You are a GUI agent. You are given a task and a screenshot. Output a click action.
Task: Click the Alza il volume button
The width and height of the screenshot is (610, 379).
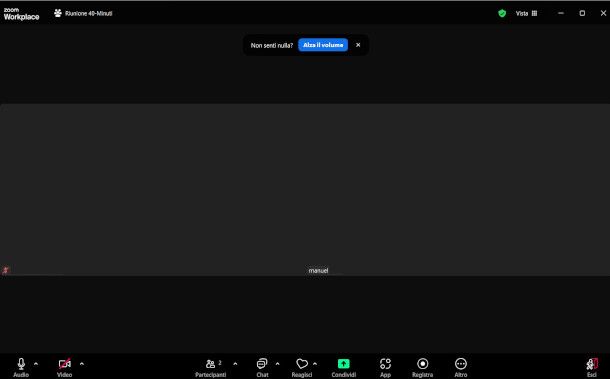(x=323, y=45)
